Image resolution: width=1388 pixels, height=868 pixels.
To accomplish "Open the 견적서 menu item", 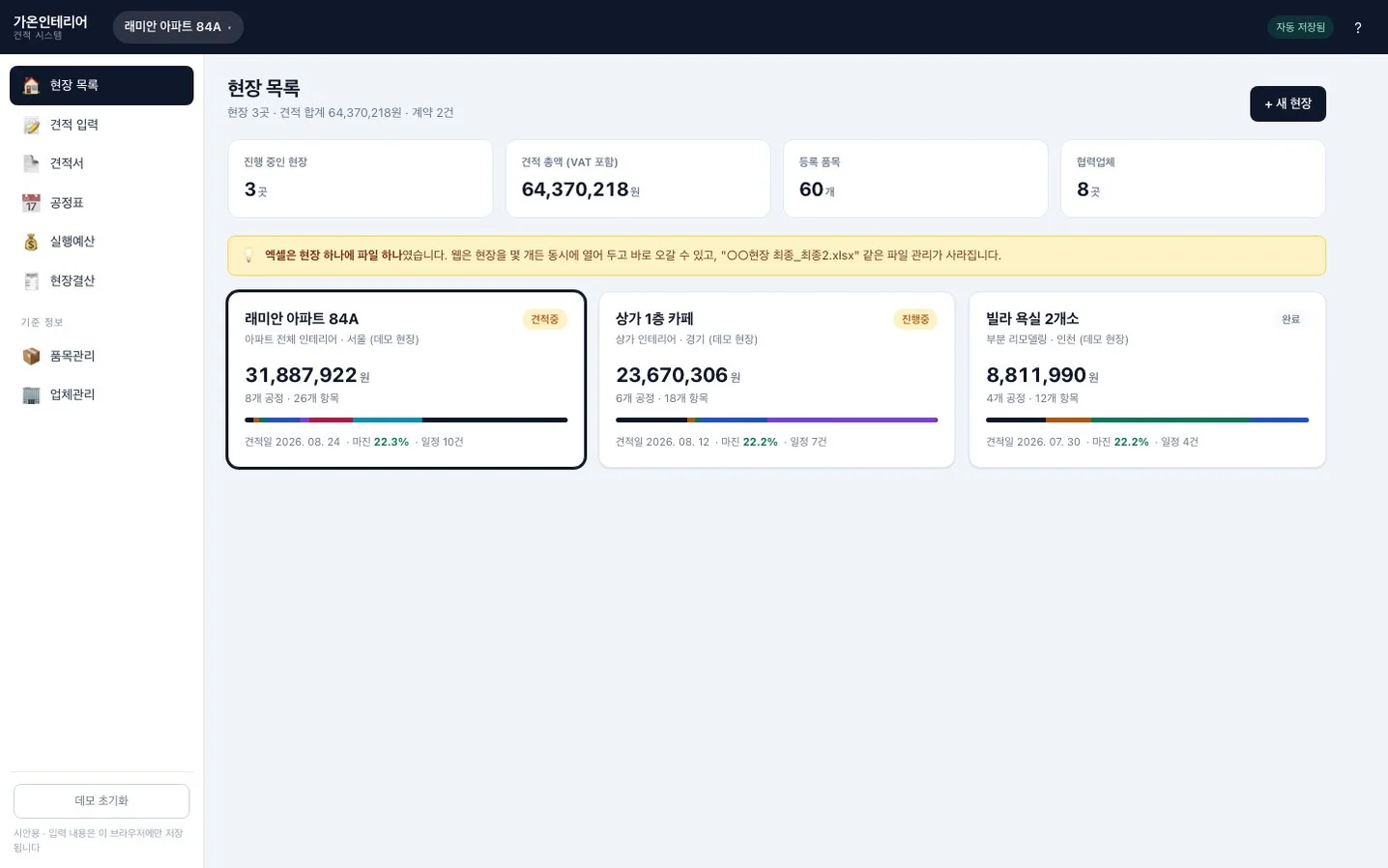I will tap(101, 163).
